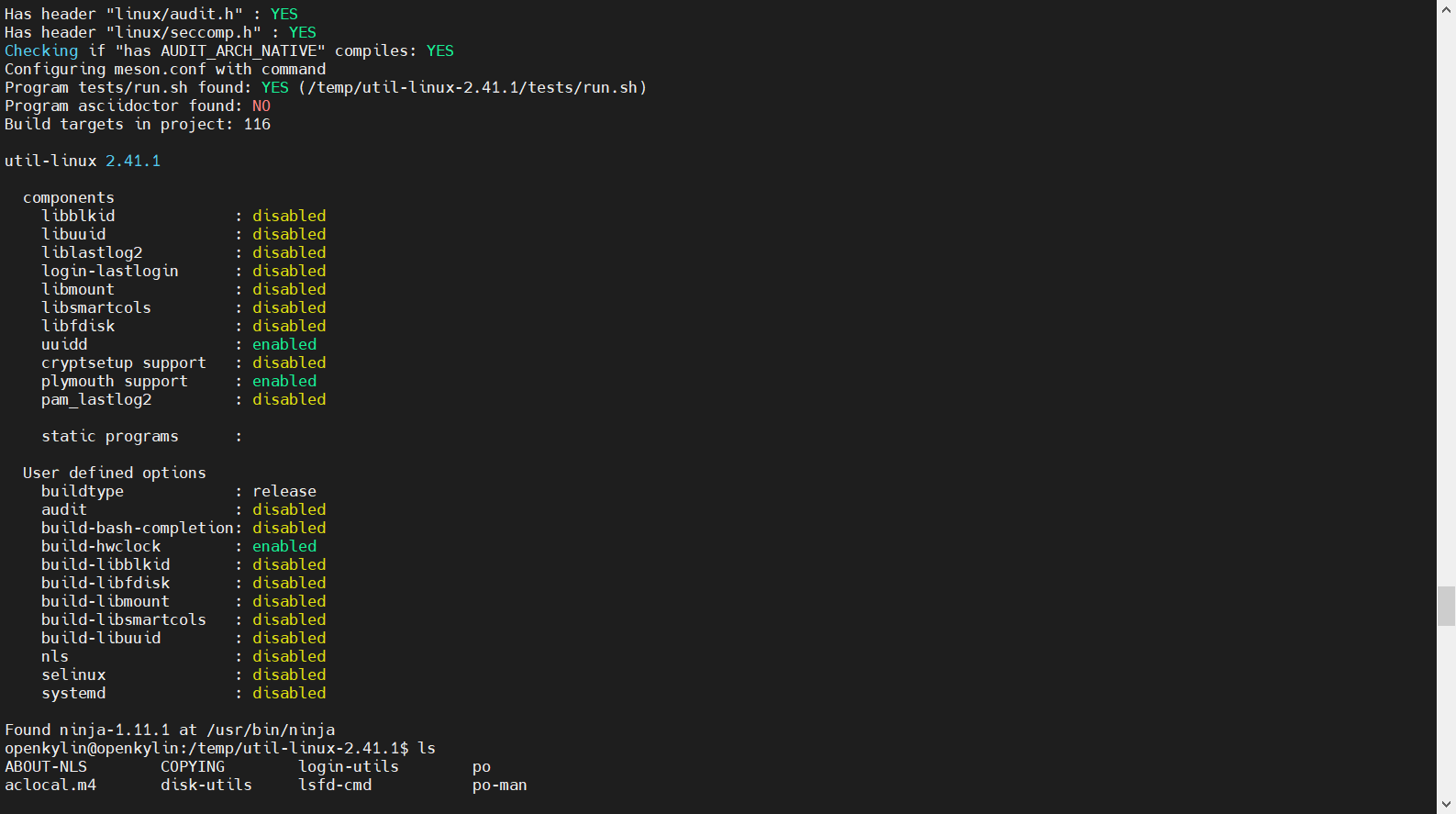Click the 'build-libmount' option row
This screenshot has height=814, width=1456.
click(183, 601)
